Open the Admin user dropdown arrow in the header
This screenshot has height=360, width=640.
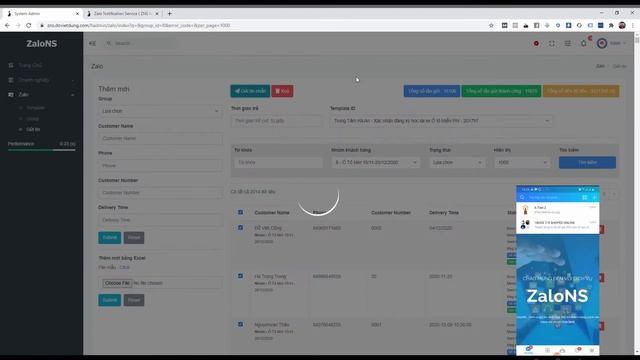(624, 43)
